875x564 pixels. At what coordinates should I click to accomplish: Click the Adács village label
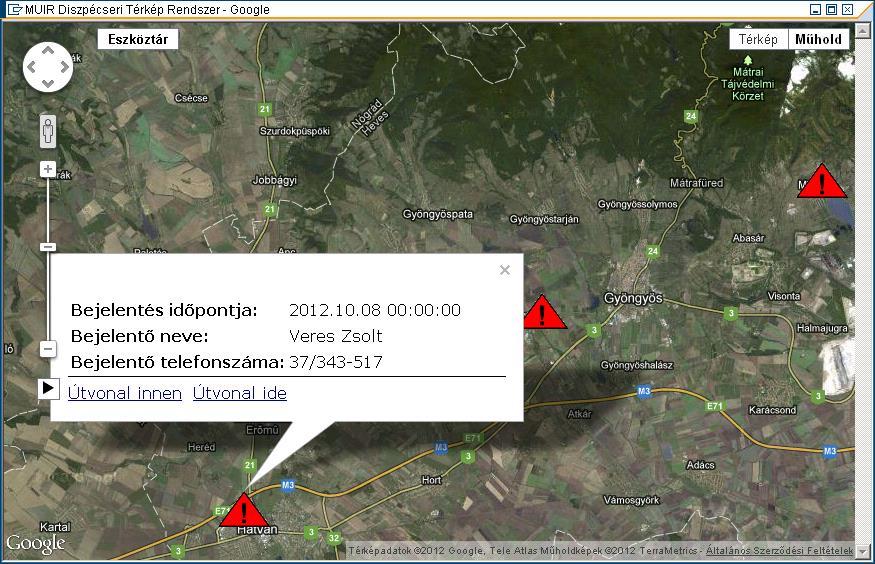pyautogui.click(x=701, y=465)
